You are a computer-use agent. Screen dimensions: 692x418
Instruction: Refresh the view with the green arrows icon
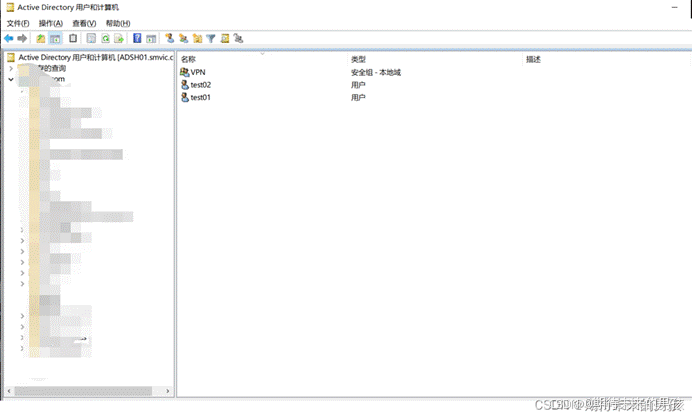105,39
